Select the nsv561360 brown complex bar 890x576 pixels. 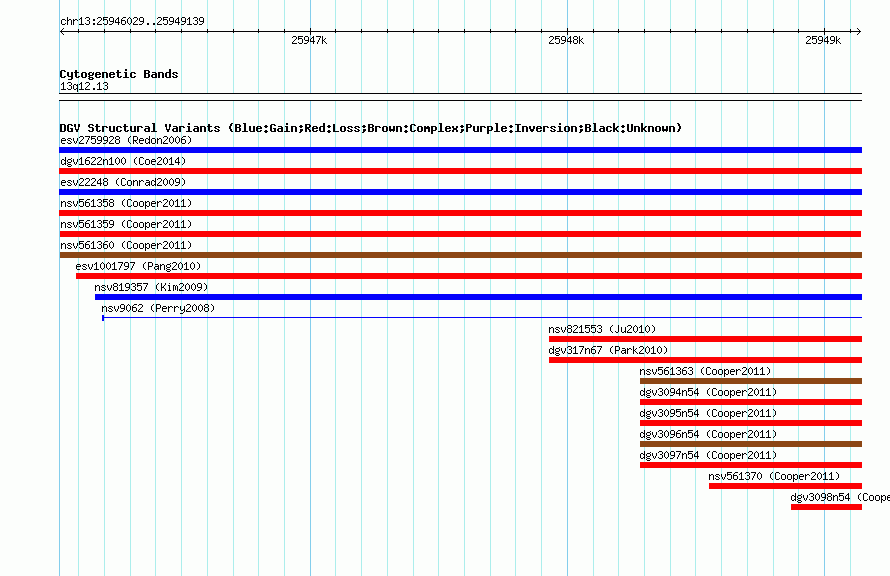[x=460, y=255]
